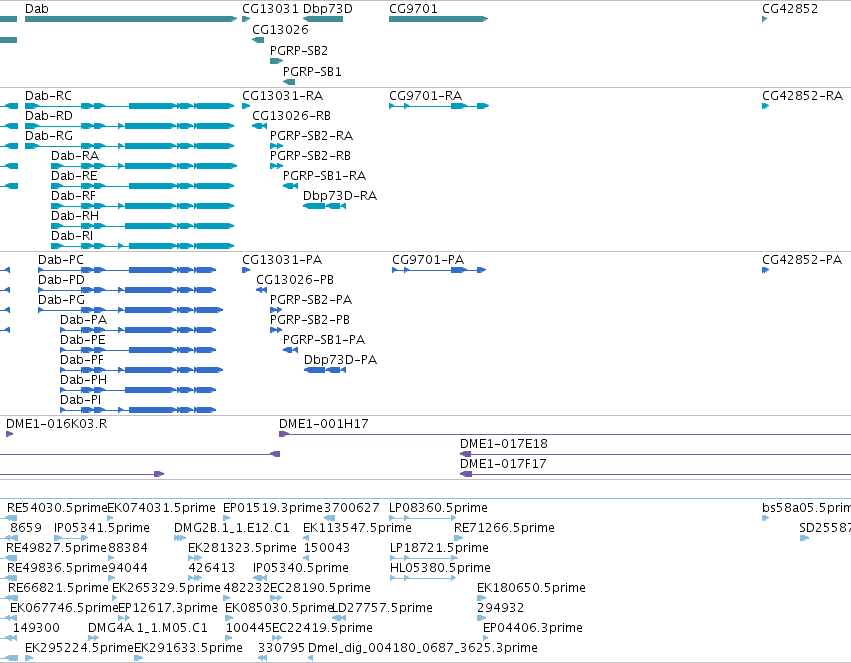
Task: Click transcript Dab-RE label
Action: point(74,176)
